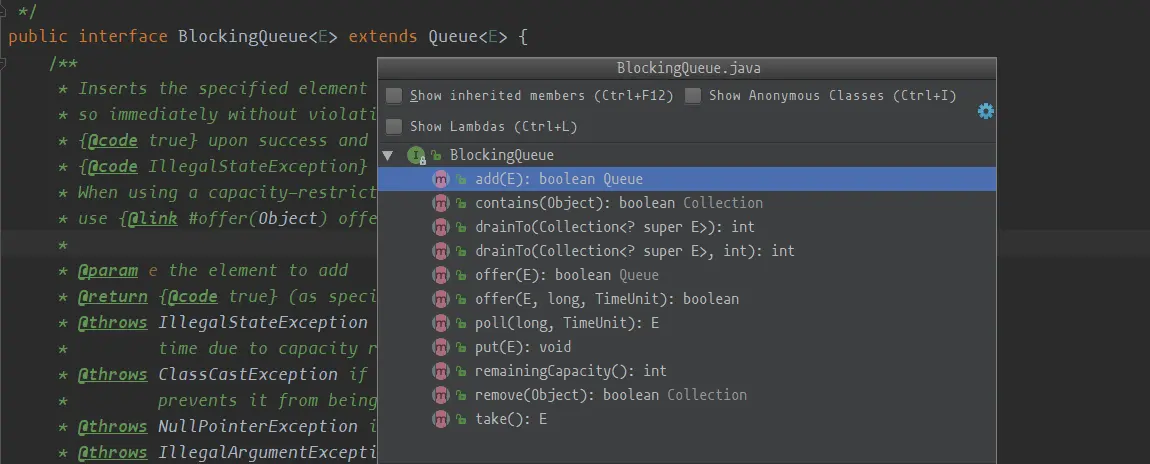The height and width of the screenshot is (464, 1150).
Task: Click @throws ClassCastException line
Action: pos(223,375)
